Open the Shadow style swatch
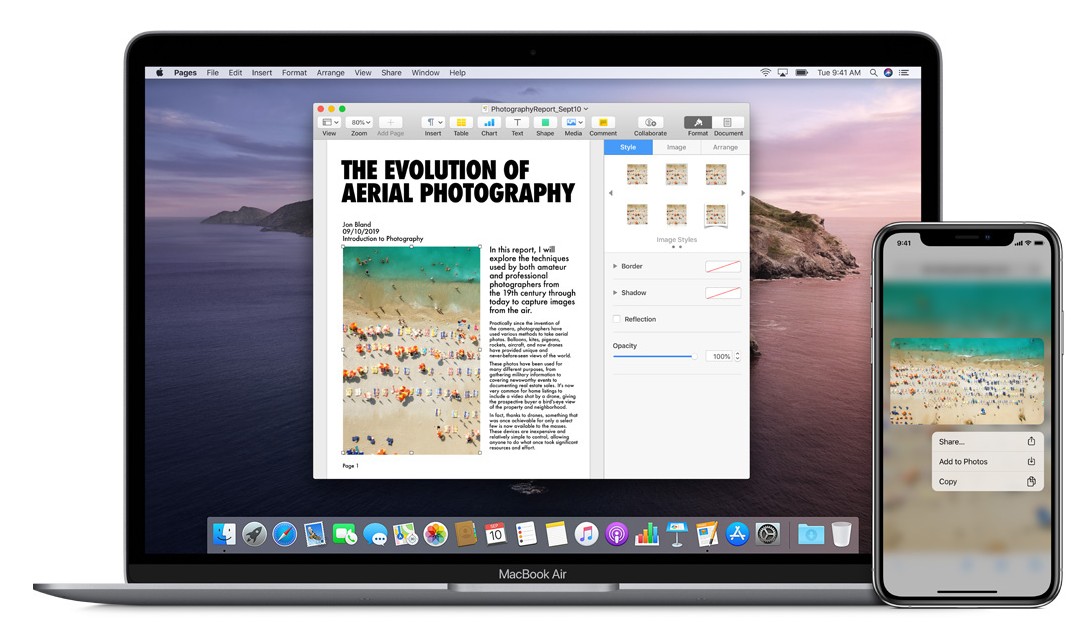 pos(722,293)
